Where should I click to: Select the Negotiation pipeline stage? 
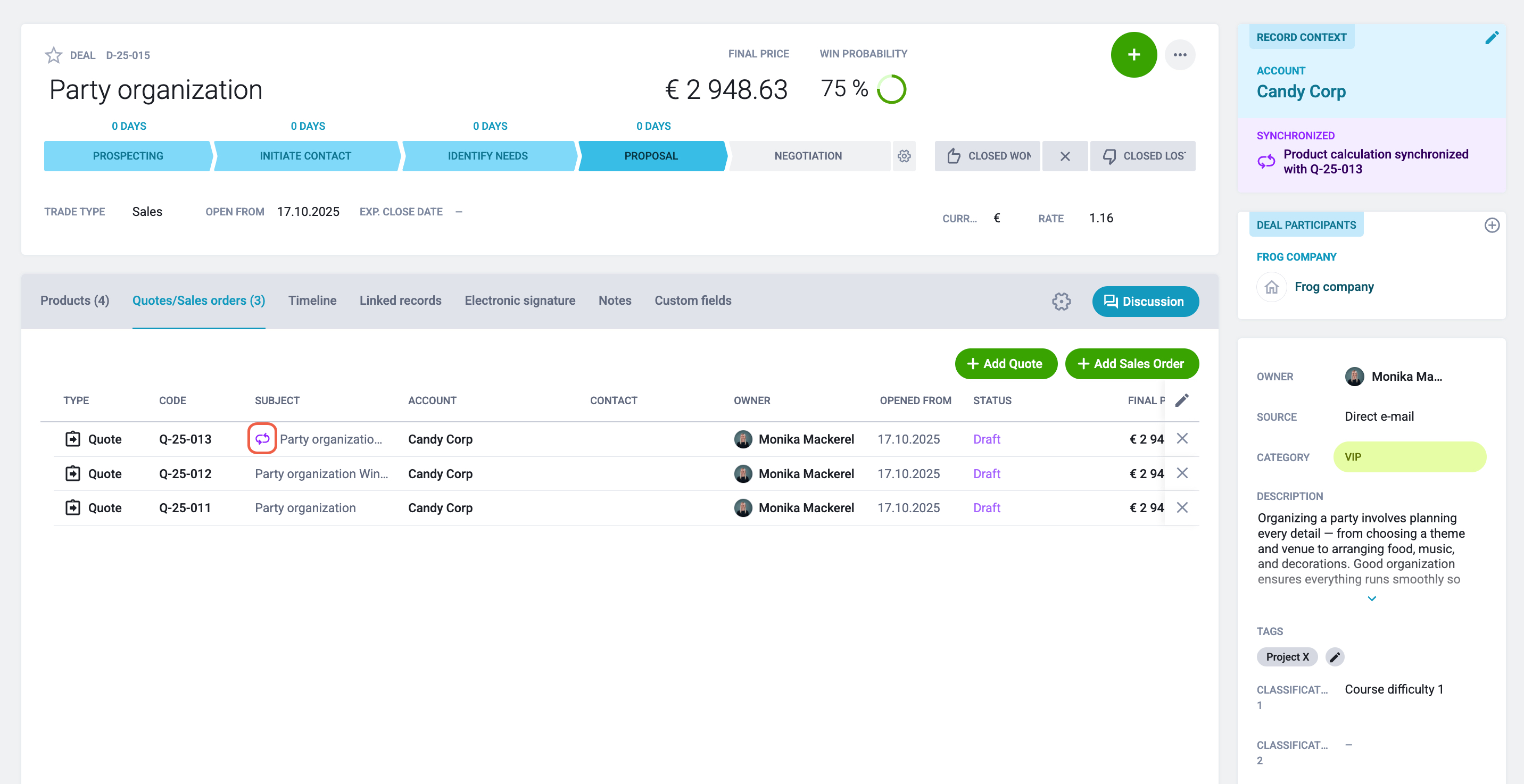click(x=808, y=156)
